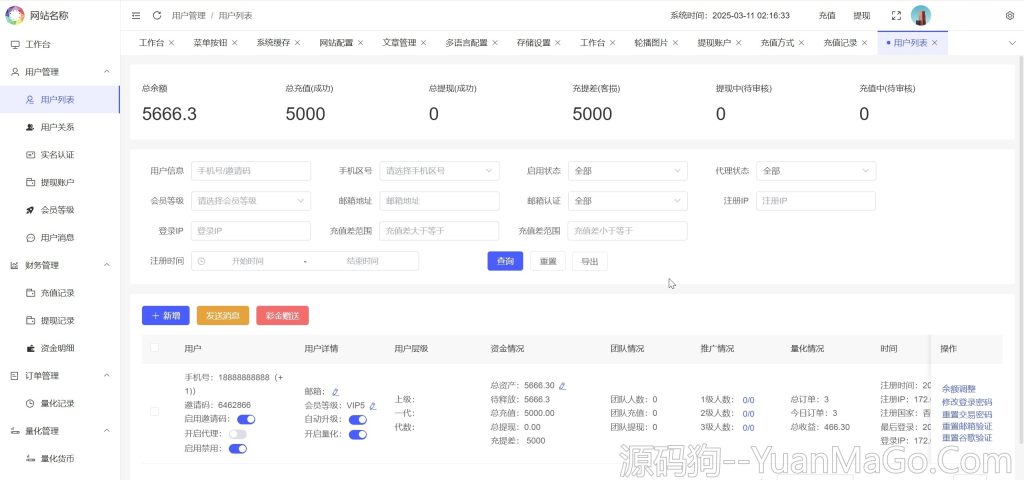Switch to the 轮播图片 tab
This screenshot has width=1024, height=480.
click(x=651, y=42)
